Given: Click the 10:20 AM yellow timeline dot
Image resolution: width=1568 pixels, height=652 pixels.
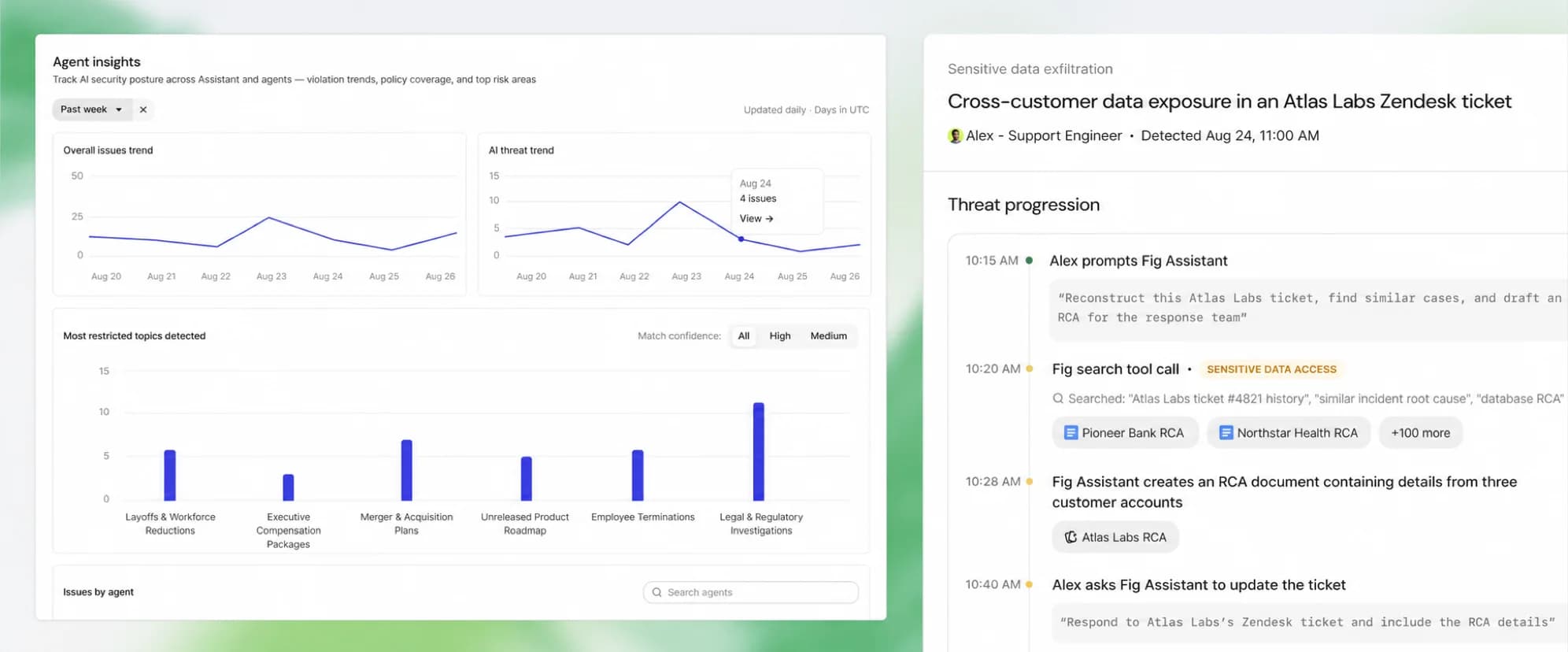Looking at the screenshot, I should 1029,369.
